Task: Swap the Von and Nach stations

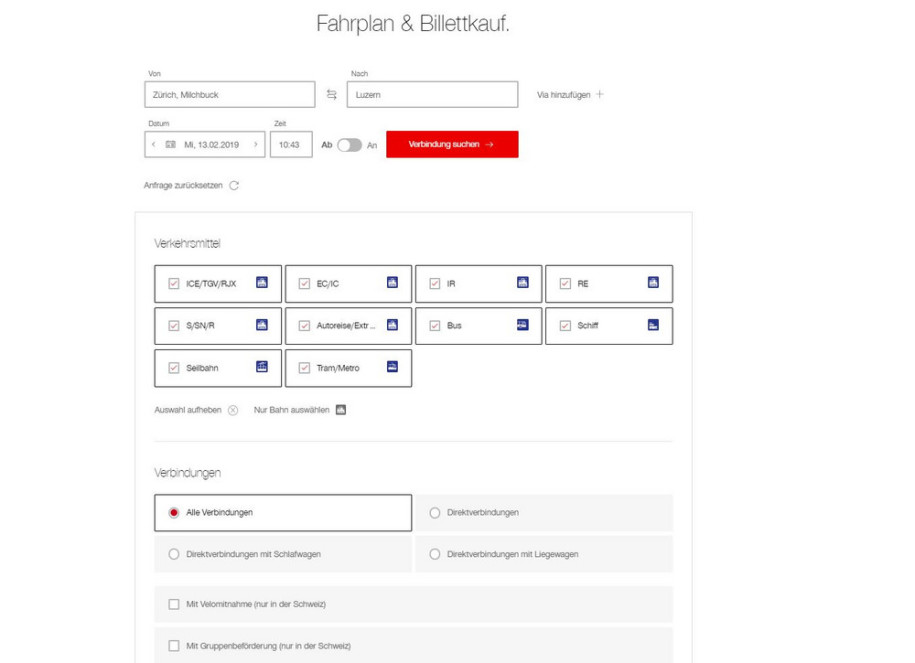Action: point(331,95)
